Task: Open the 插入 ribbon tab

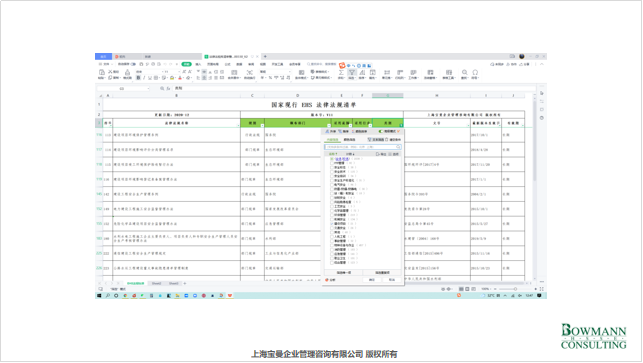Action: point(198,64)
